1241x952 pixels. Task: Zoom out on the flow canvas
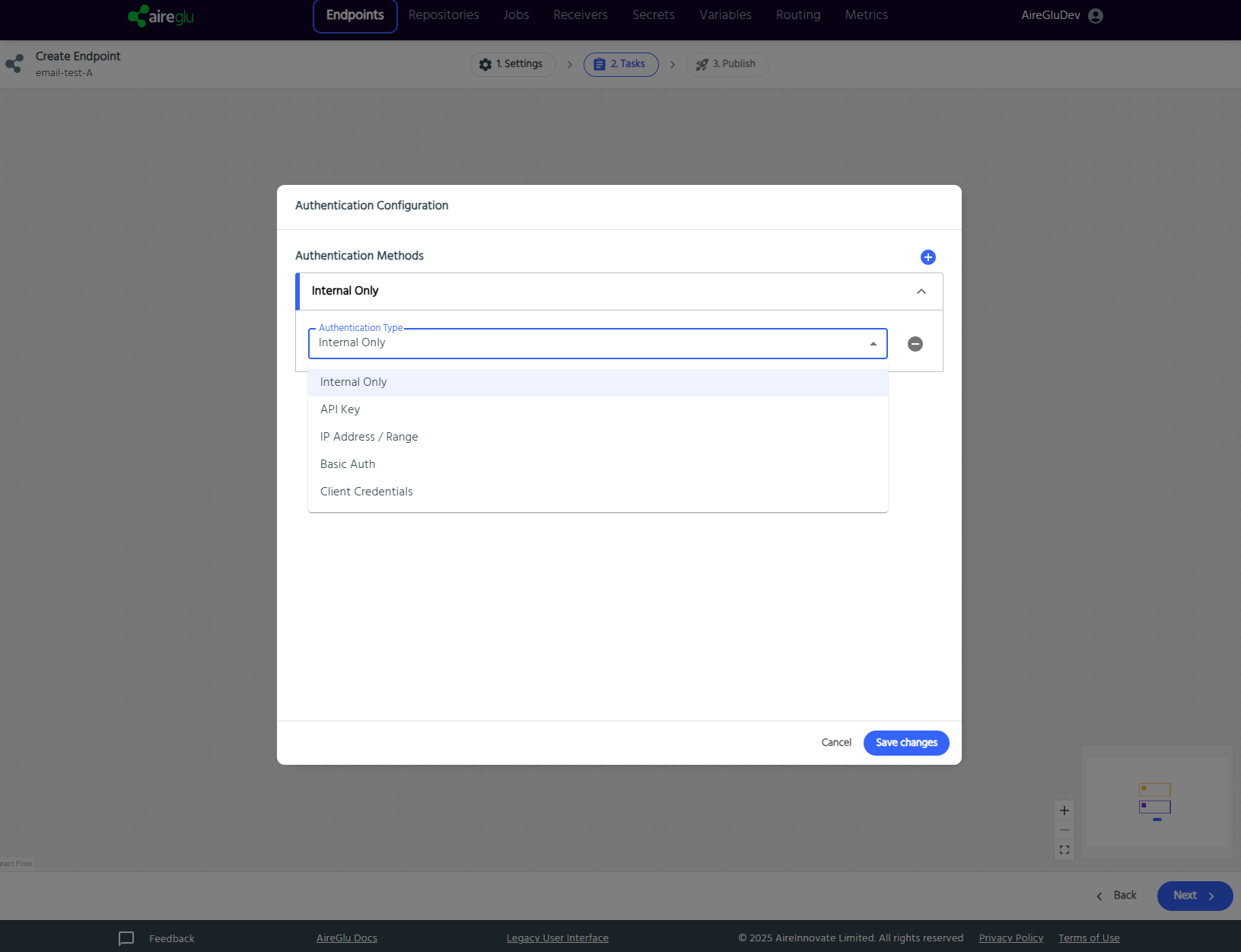[x=1064, y=830]
